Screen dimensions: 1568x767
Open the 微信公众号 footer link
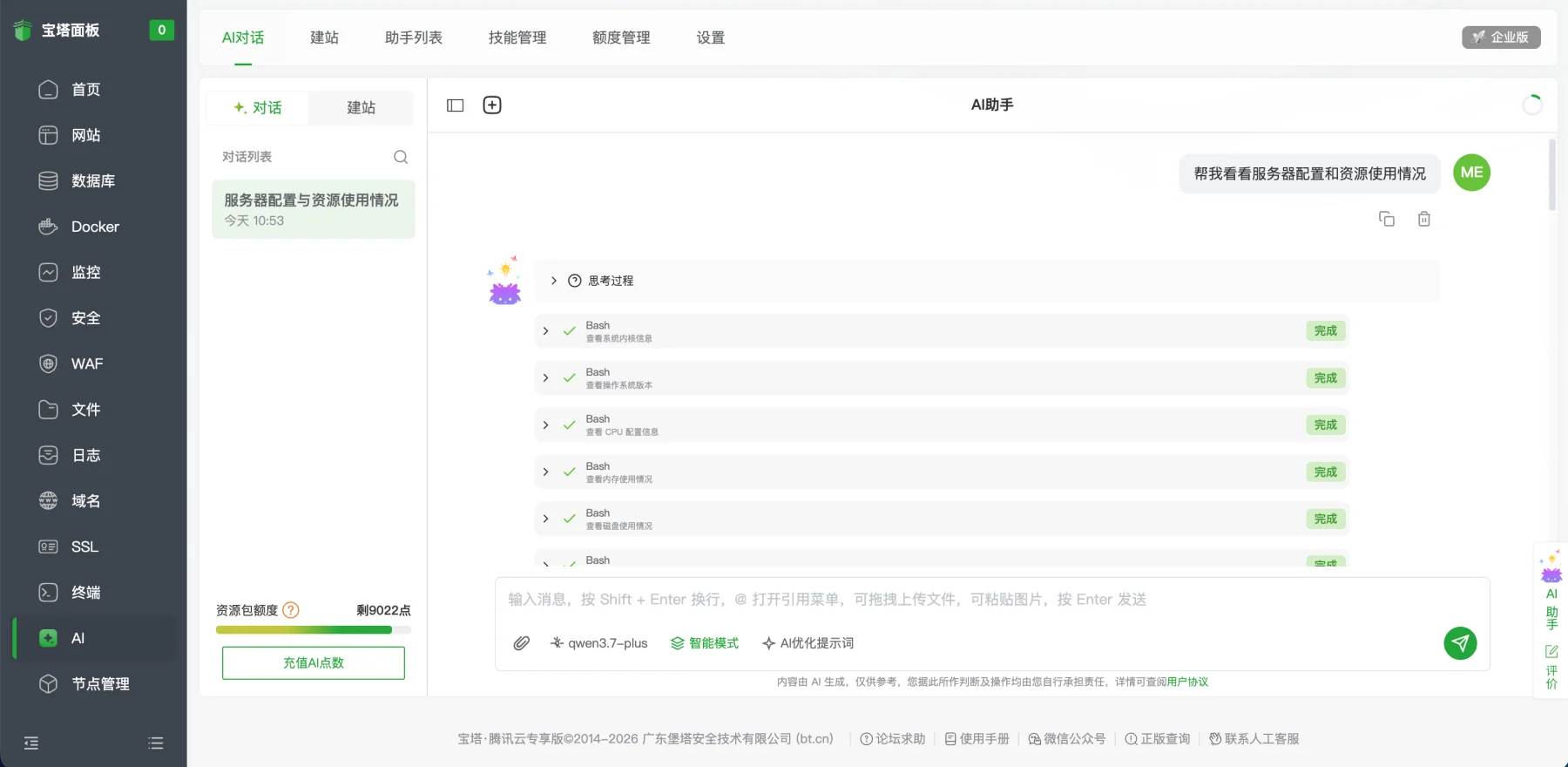(x=1066, y=738)
